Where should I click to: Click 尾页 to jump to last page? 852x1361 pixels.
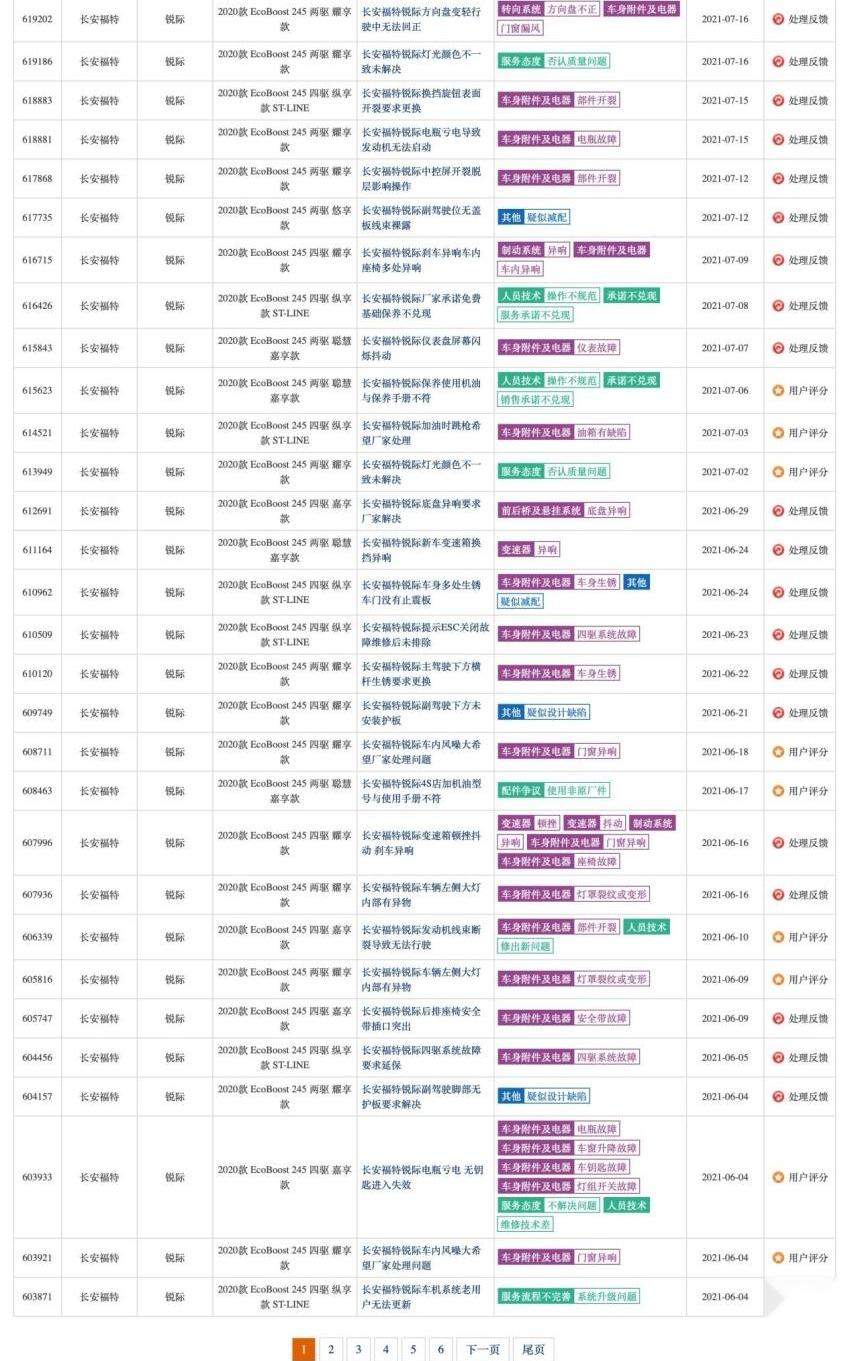[535, 1350]
